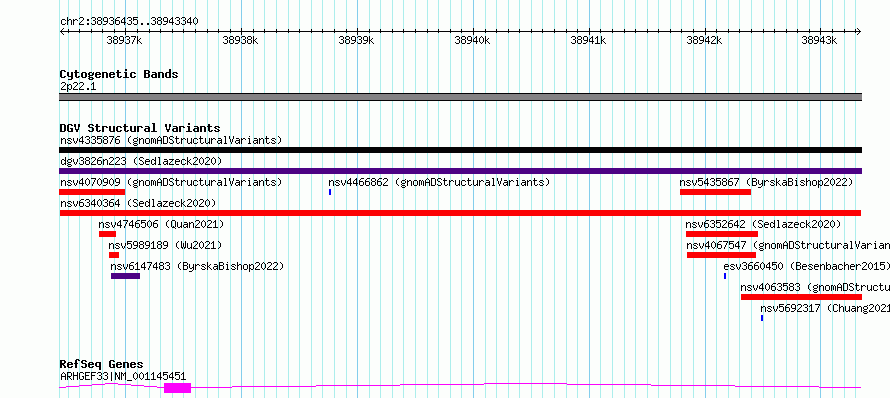Click the 38942k ruler tick label
This screenshot has height=398, width=890.
704,41
